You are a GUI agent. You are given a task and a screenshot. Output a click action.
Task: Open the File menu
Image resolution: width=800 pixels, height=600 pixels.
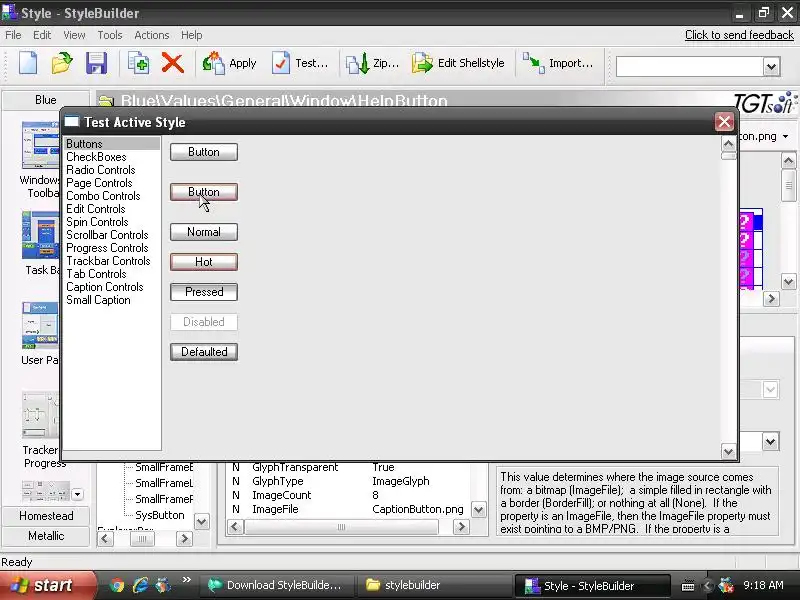13,35
